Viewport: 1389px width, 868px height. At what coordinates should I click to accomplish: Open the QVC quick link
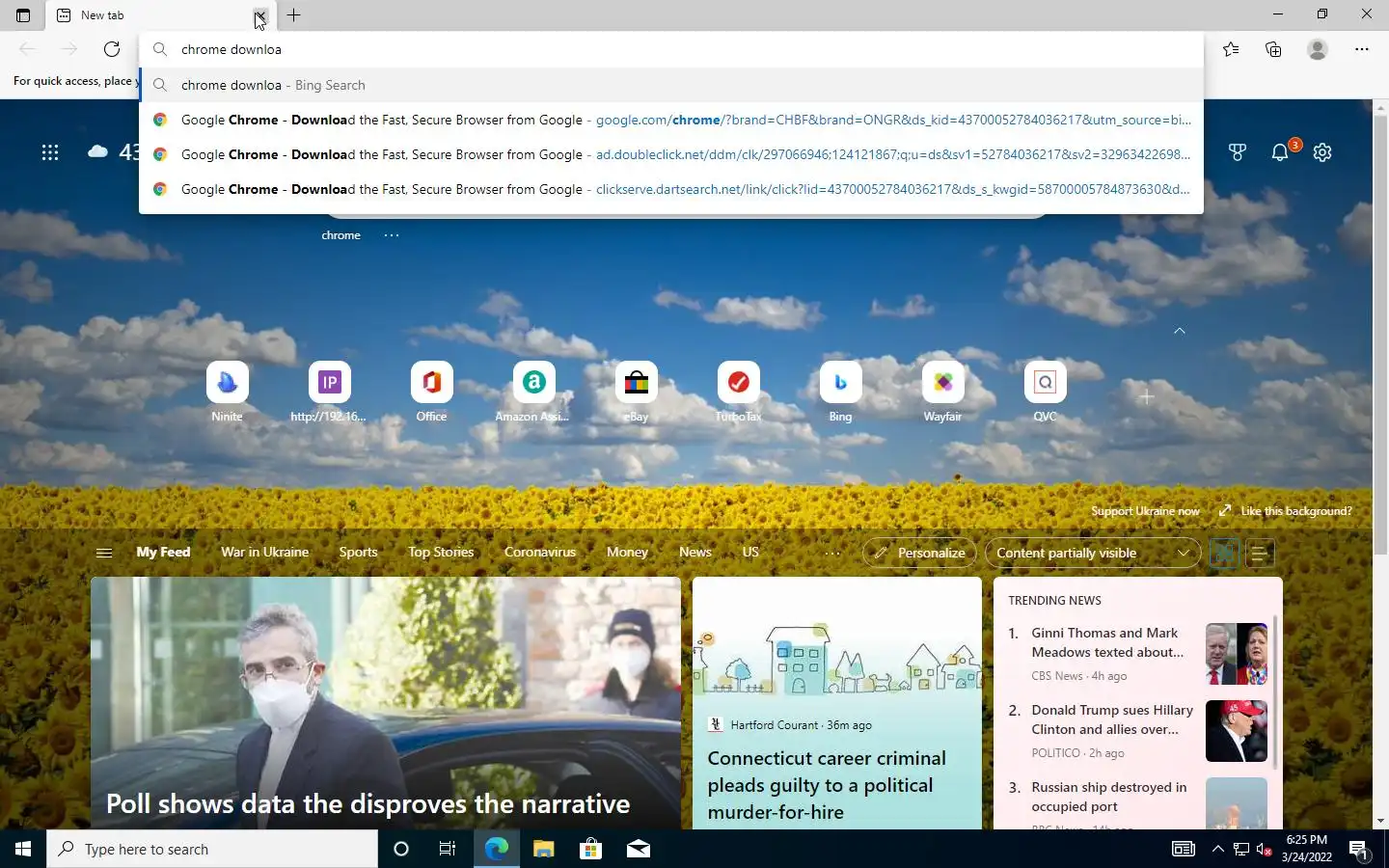pyautogui.click(x=1045, y=393)
